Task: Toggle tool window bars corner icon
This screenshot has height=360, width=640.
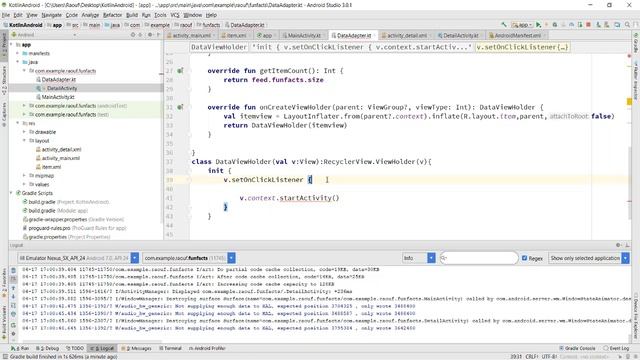Action: click(4, 357)
